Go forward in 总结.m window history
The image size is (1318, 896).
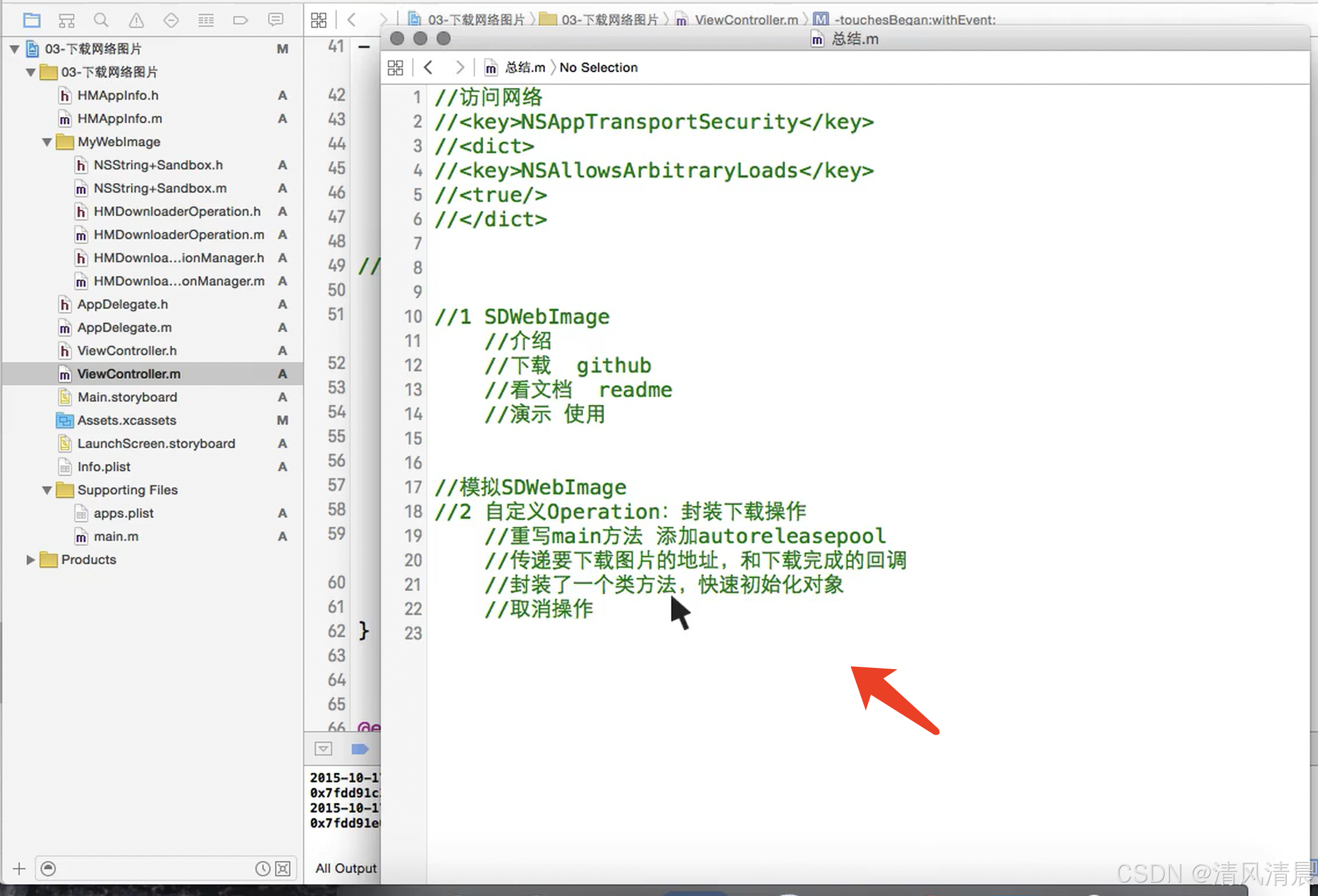(x=460, y=68)
